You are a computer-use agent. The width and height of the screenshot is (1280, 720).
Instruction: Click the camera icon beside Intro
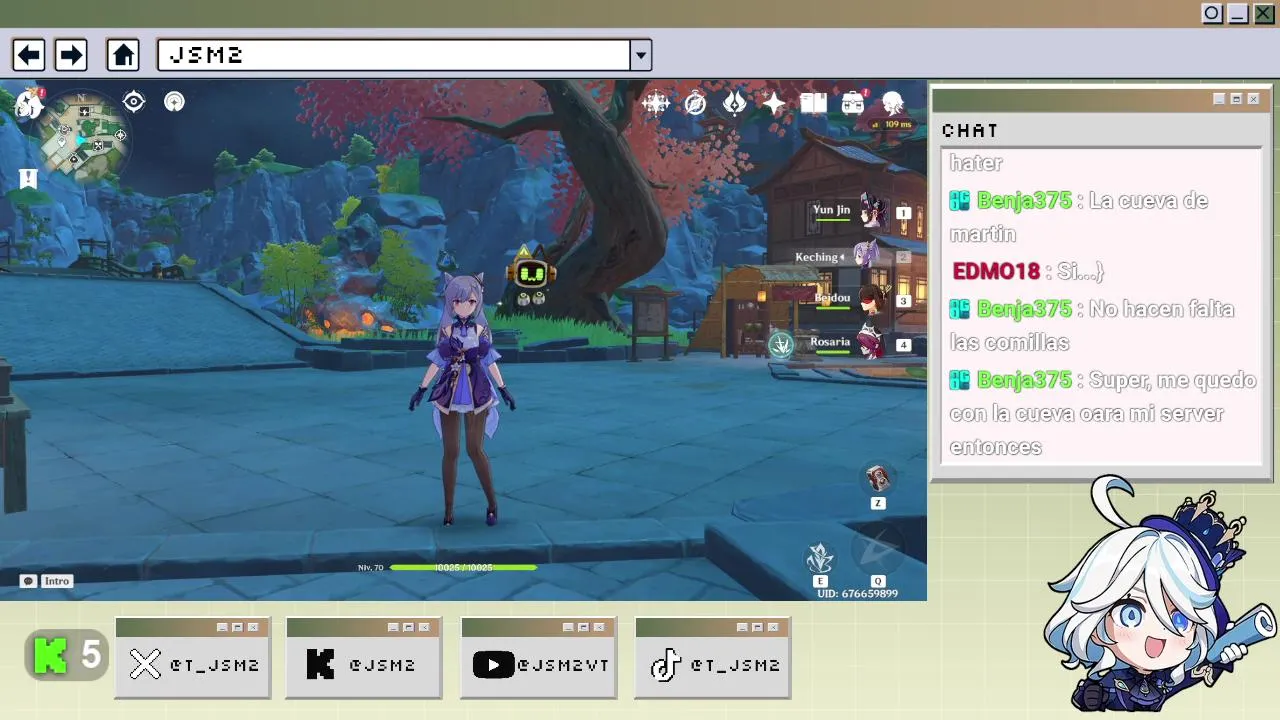28,581
